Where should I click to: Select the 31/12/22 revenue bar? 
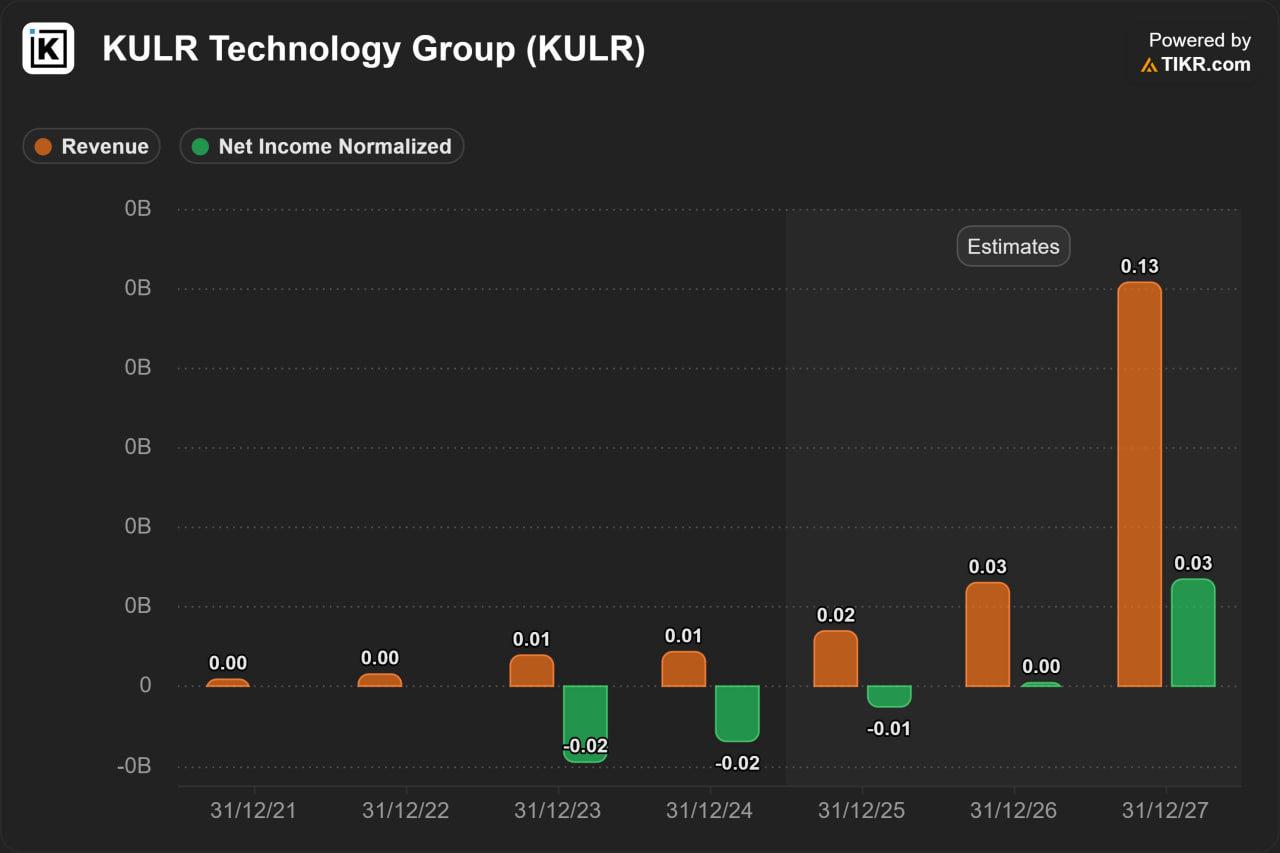pos(379,680)
